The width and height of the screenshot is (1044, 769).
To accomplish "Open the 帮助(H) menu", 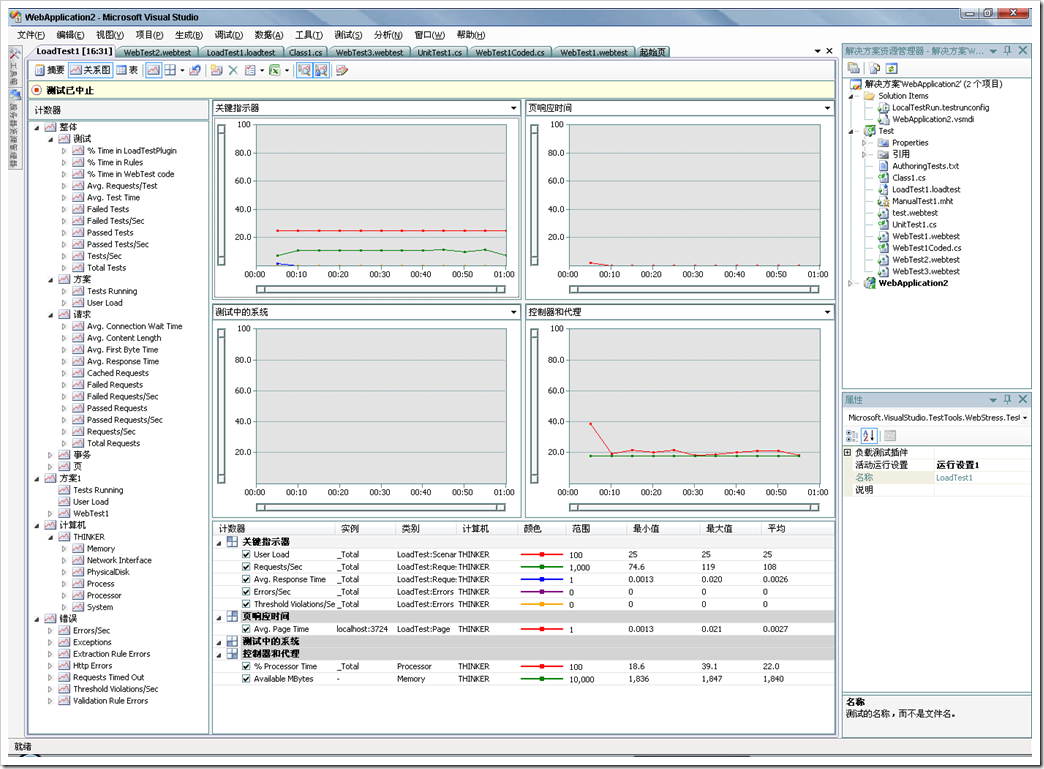I will [471, 35].
